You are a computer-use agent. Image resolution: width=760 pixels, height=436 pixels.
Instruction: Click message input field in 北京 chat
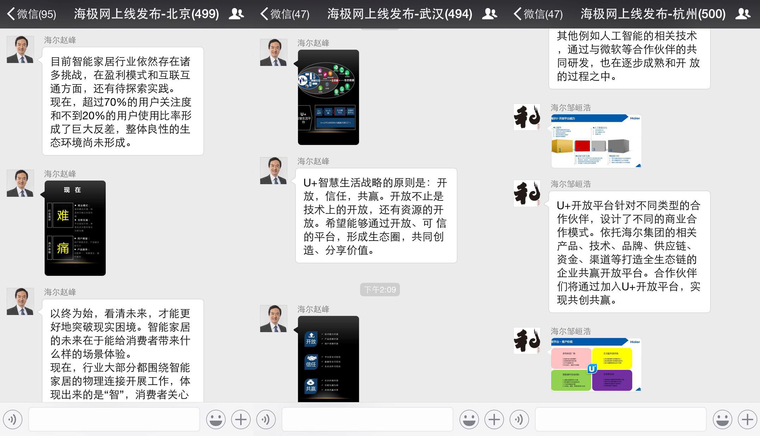pyautogui.click(x=114, y=419)
